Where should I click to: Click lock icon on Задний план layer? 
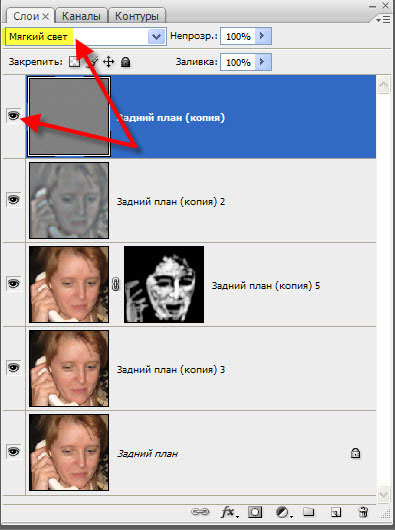click(355, 453)
